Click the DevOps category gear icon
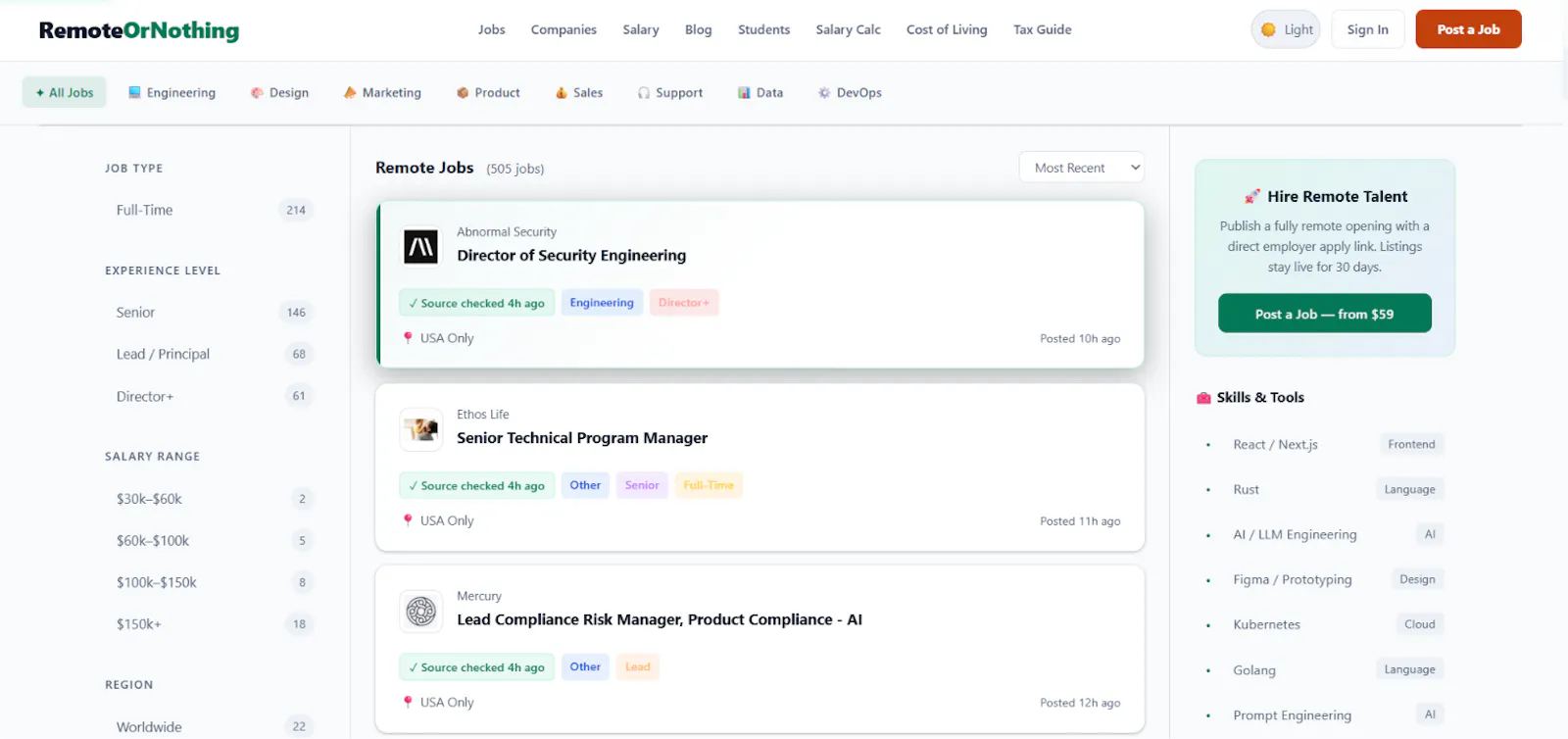The width and height of the screenshot is (1568, 739). [x=824, y=93]
